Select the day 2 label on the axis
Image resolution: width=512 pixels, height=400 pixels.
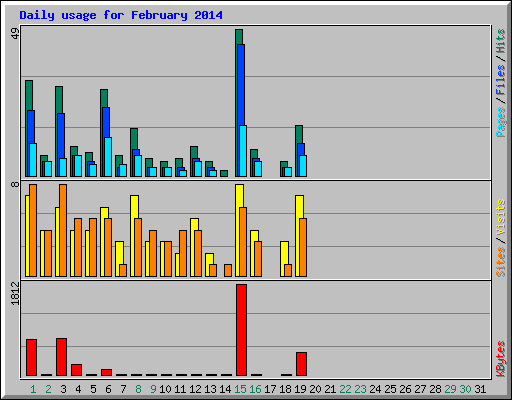tap(48, 389)
